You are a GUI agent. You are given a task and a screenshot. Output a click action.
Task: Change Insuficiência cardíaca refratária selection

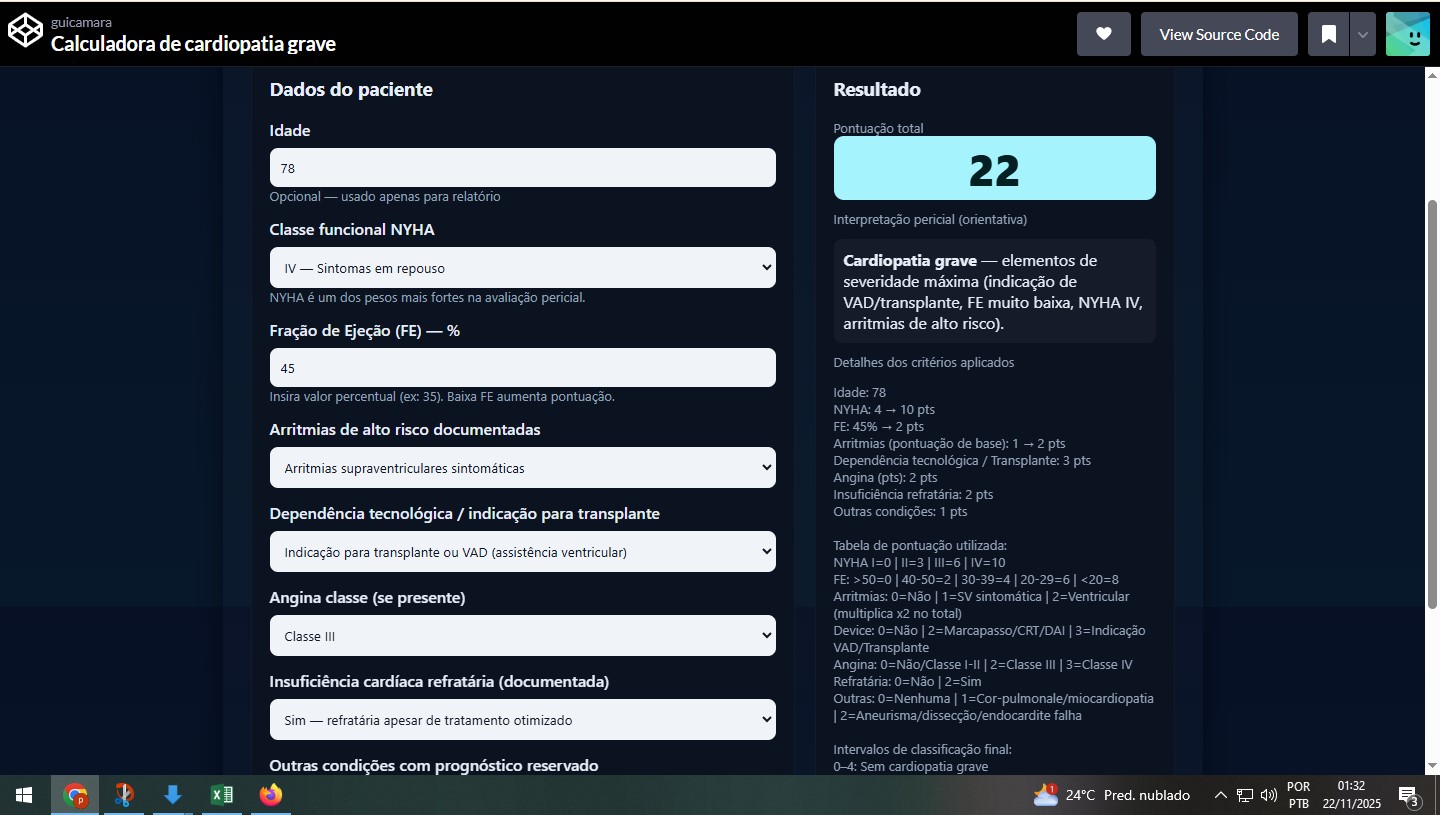click(x=522, y=720)
